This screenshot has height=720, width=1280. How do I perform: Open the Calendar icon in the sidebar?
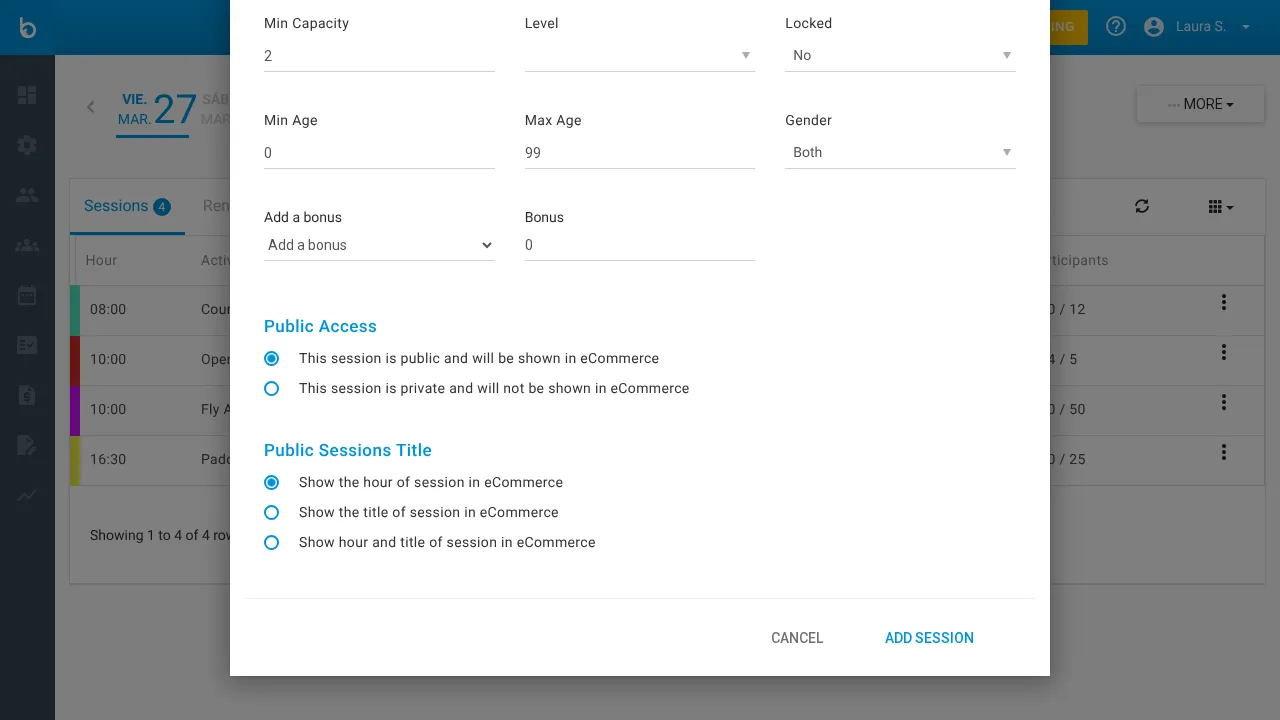pyautogui.click(x=27, y=295)
